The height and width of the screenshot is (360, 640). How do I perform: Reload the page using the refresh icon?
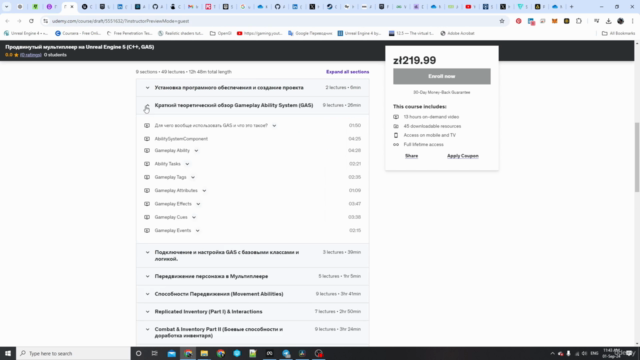point(31,21)
